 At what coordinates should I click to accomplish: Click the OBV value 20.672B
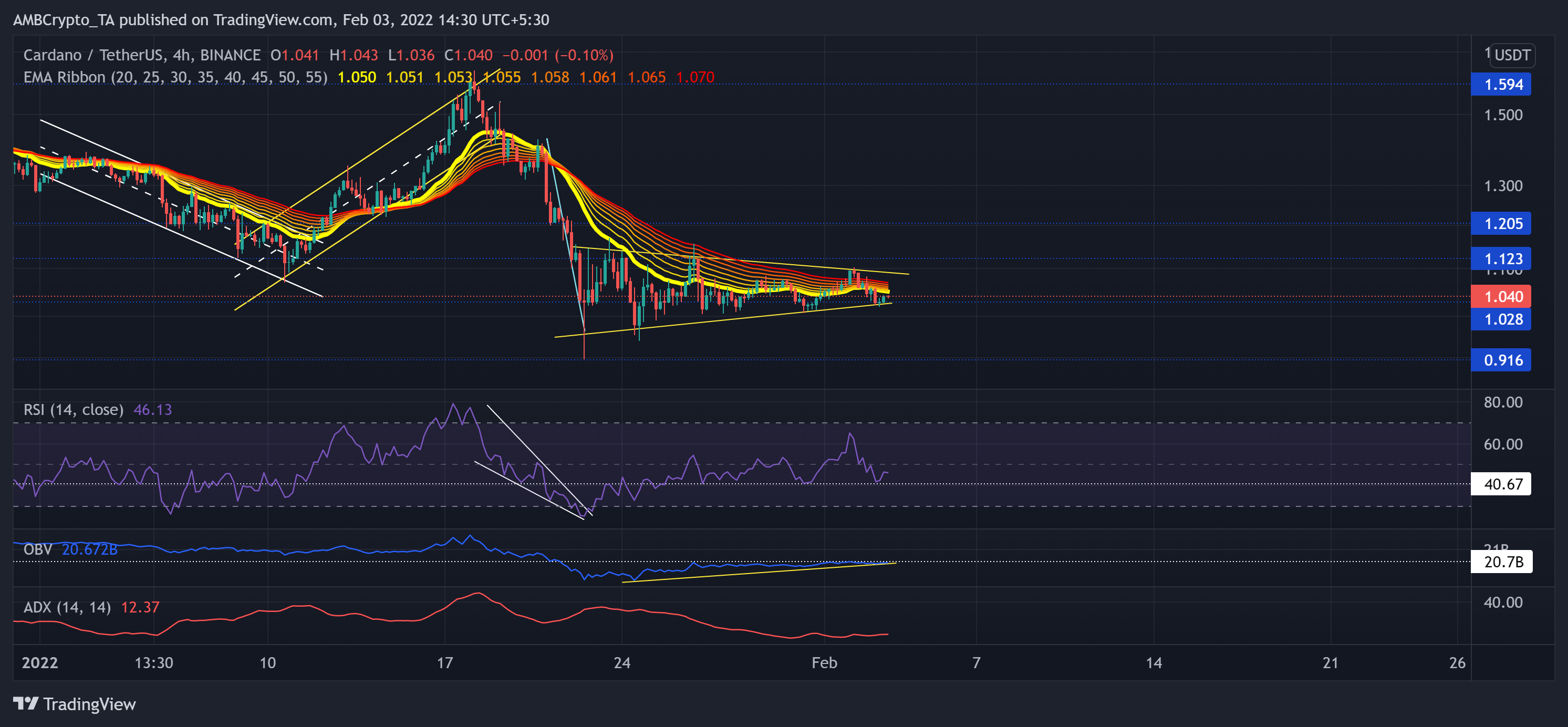click(x=89, y=549)
